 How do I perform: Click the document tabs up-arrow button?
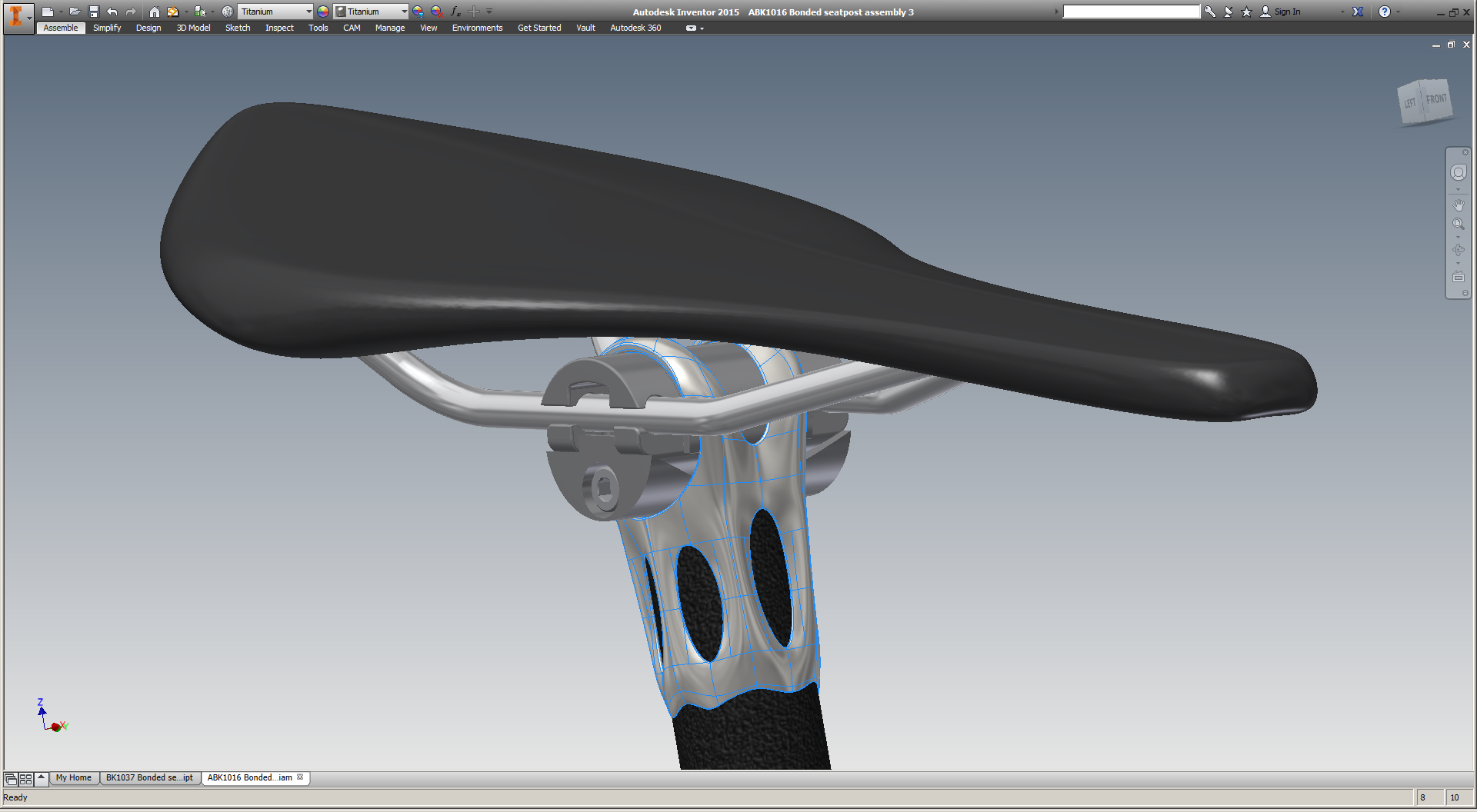pyautogui.click(x=42, y=778)
